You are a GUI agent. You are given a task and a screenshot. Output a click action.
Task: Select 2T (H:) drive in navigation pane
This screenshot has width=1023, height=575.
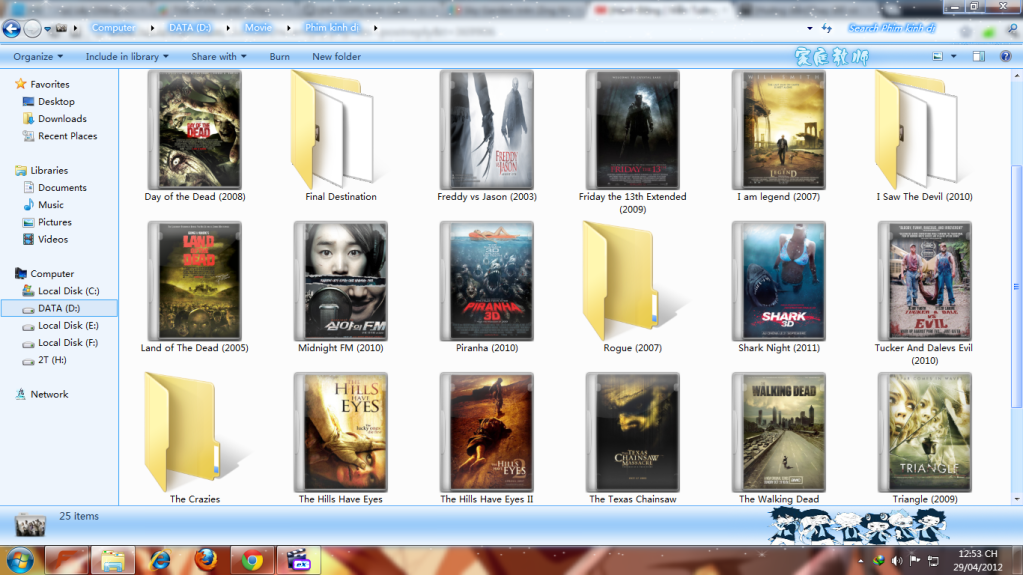click(52, 360)
